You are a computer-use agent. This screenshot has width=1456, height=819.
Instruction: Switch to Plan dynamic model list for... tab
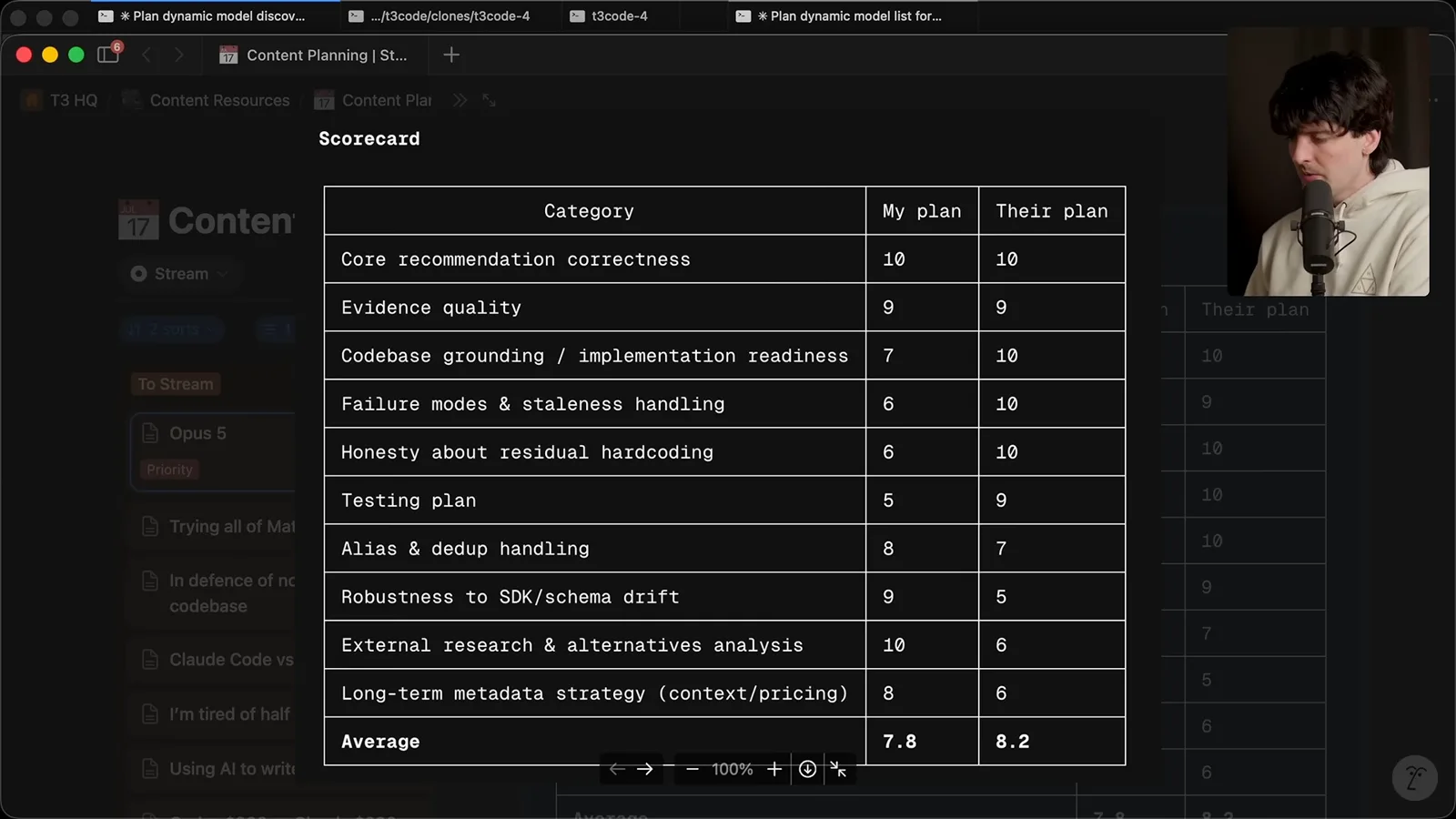[x=840, y=15]
